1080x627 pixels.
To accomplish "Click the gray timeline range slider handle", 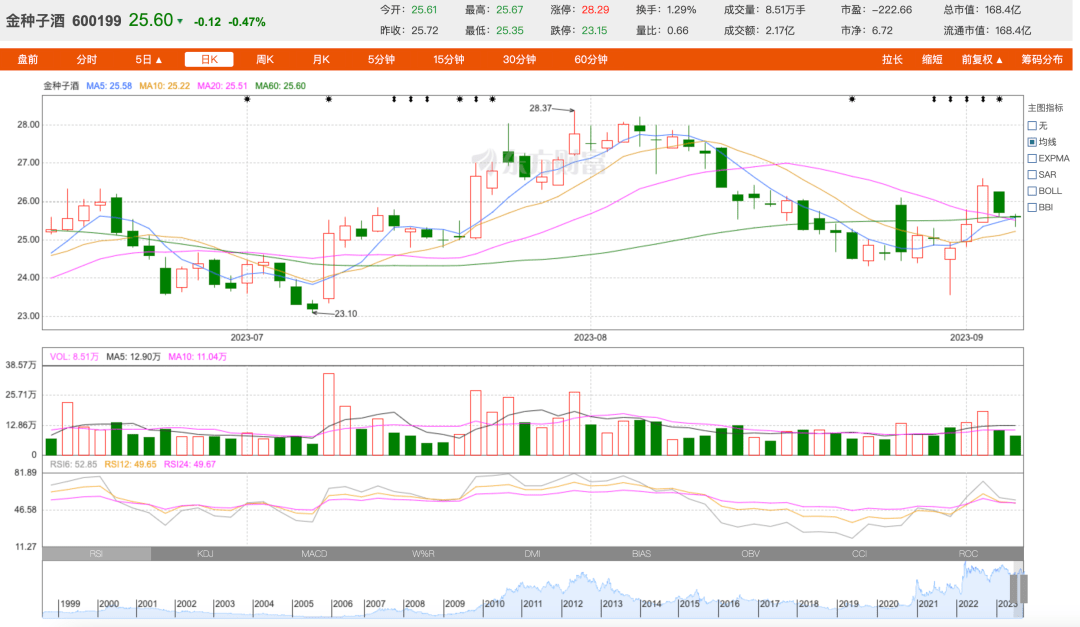I will [x=1018, y=588].
